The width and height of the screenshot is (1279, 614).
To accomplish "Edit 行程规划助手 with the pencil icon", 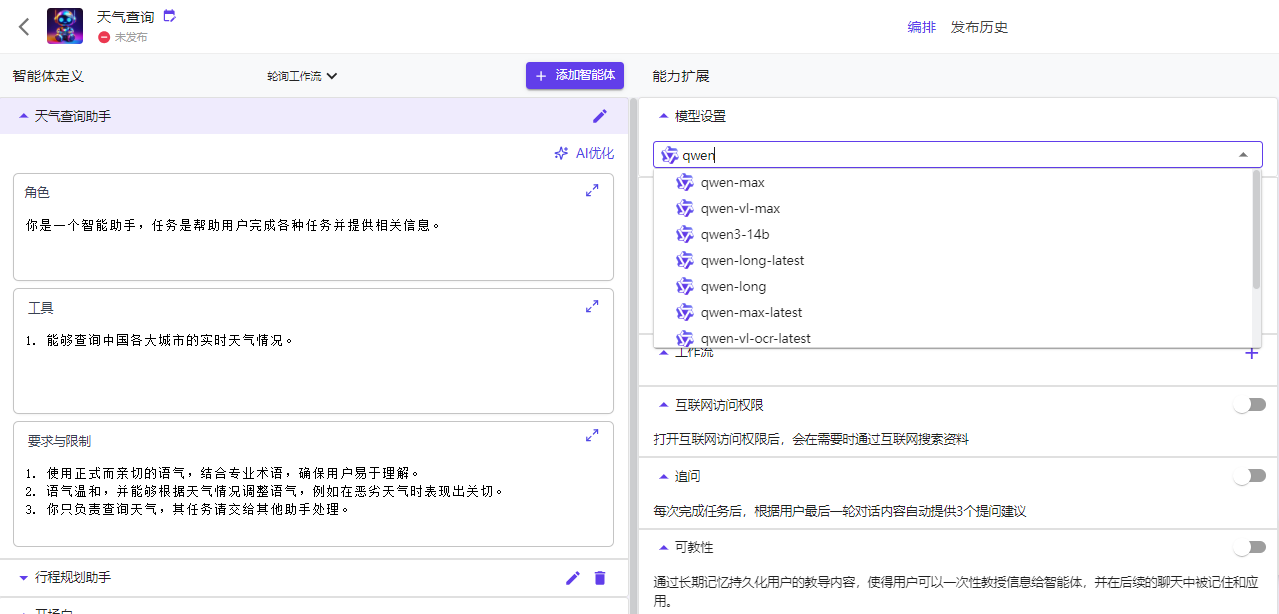I will [573, 578].
